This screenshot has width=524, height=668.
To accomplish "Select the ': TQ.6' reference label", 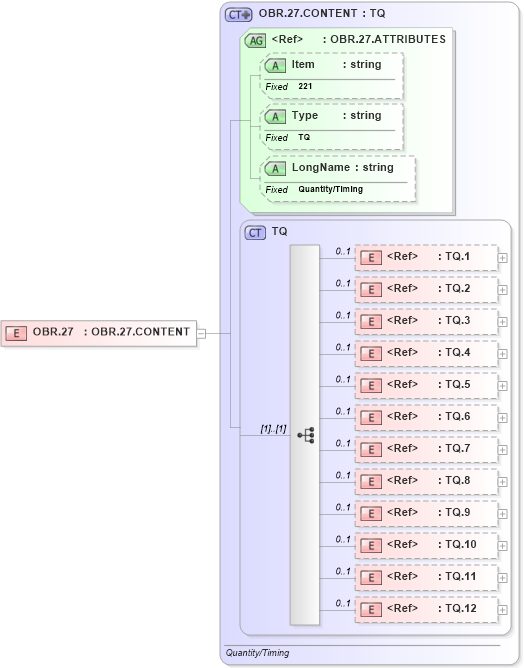I will click(x=454, y=416).
